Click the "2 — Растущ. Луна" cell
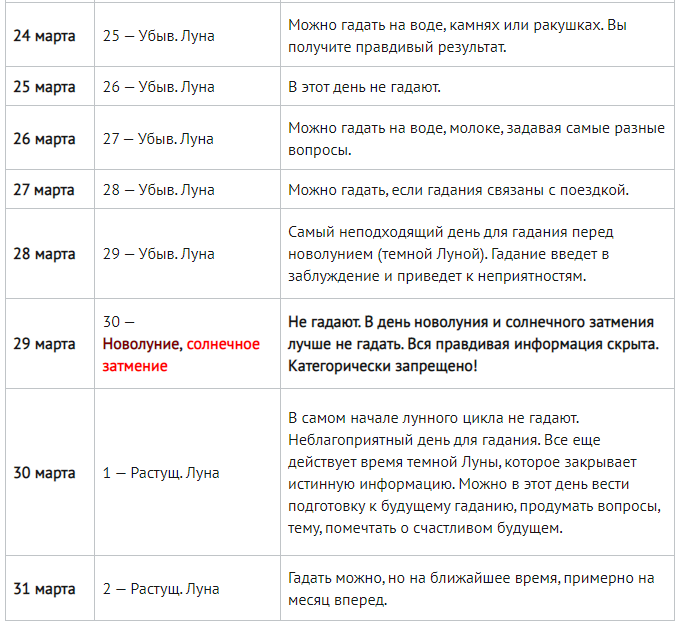680x627 pixels. pos(161,588)
